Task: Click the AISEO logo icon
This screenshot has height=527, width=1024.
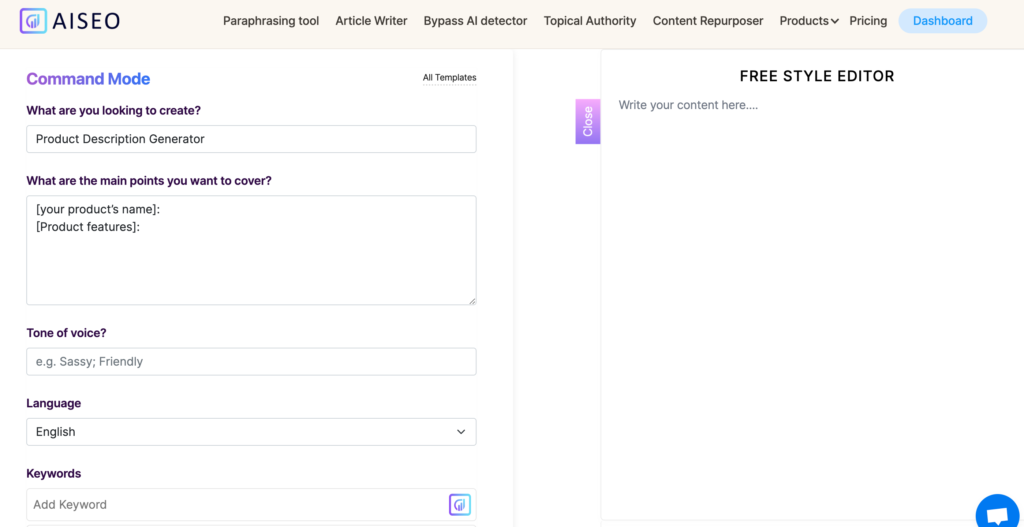Action: coord(33,21)
